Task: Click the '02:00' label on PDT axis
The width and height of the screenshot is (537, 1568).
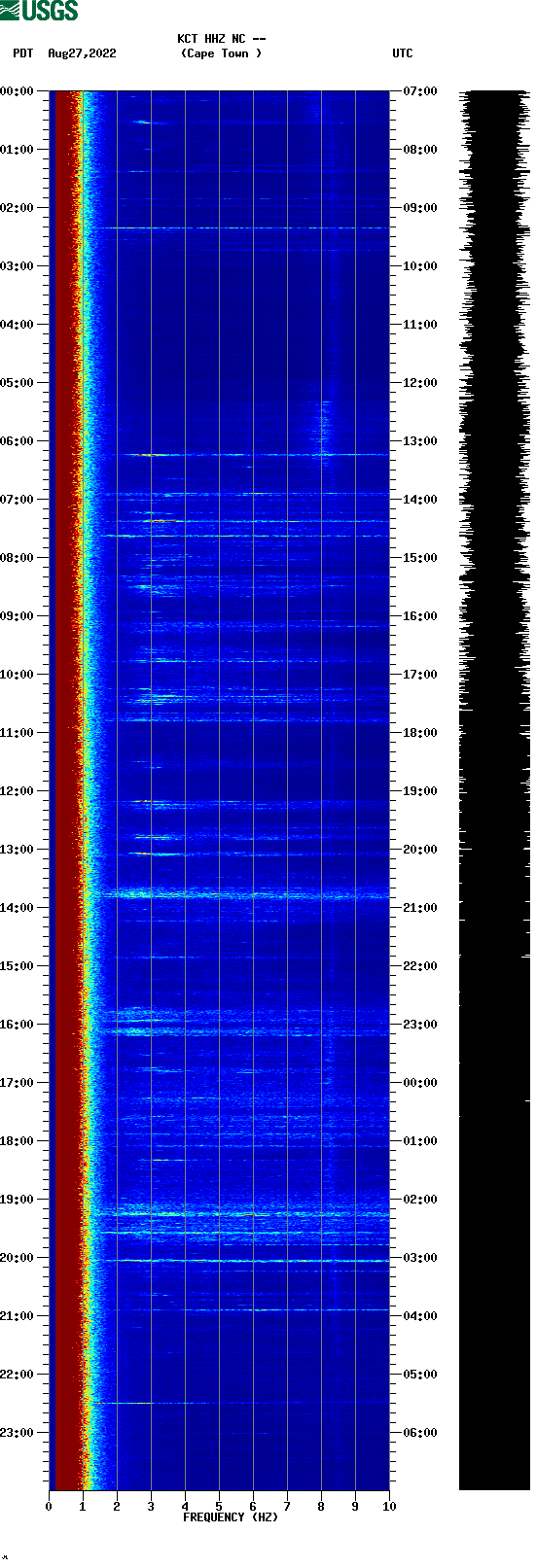Action: pyautogui.click(x=18, y=208)
